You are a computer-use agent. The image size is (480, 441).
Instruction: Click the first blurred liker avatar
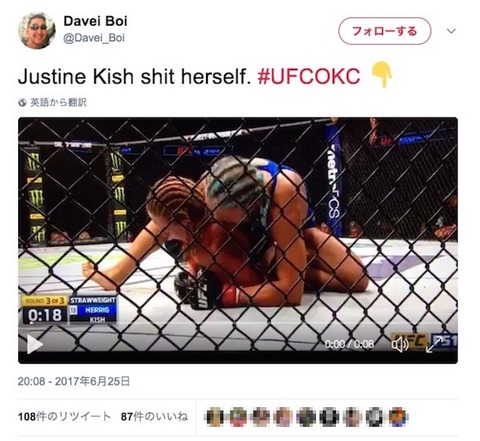tap(215, 417)
